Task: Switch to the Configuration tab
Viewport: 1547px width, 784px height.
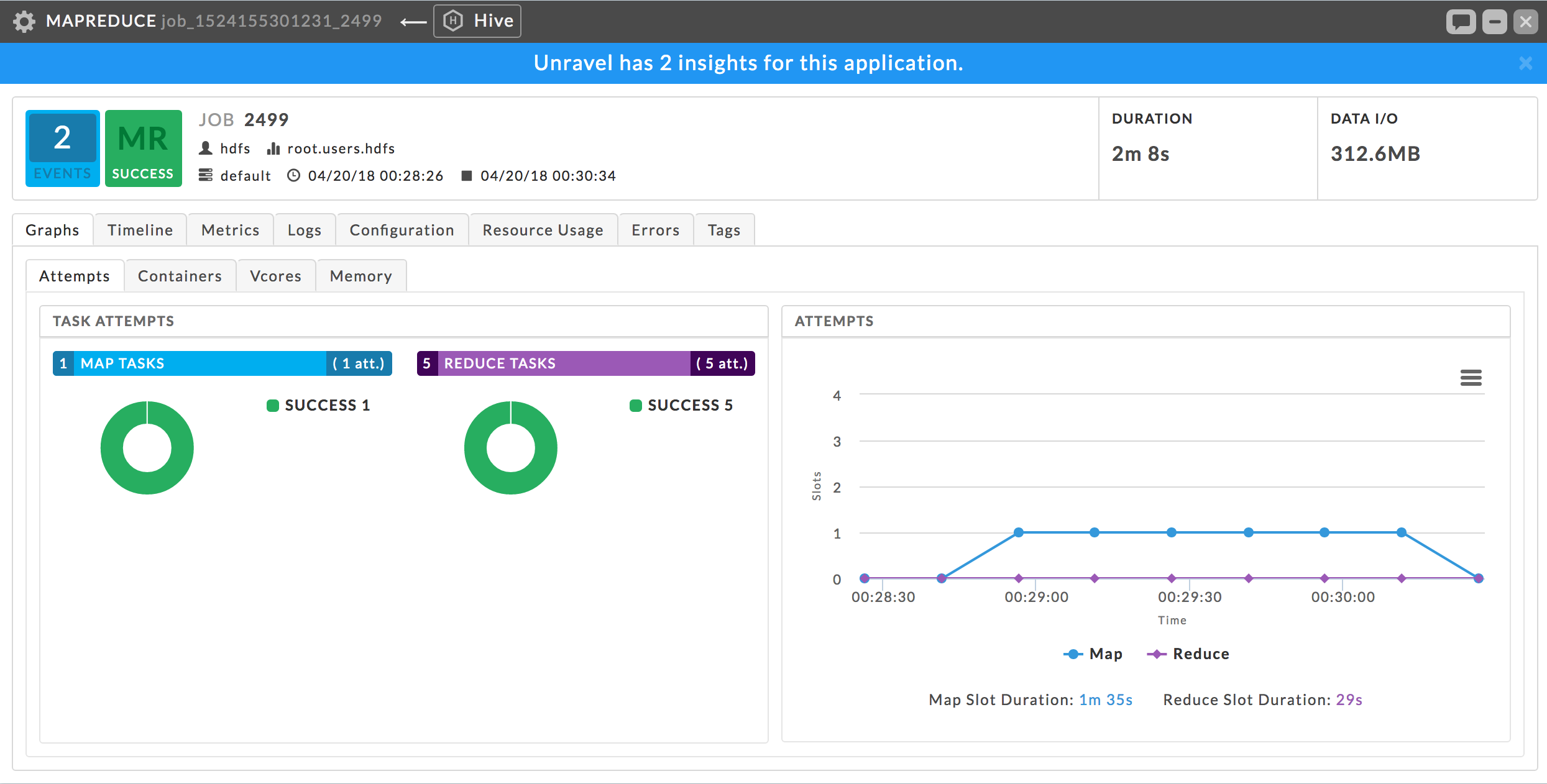Action: (402, 230)
